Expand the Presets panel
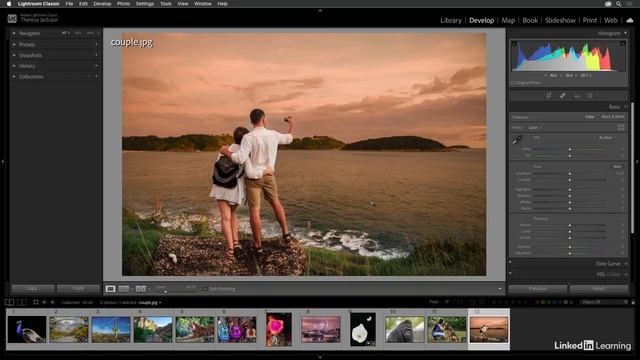Screen dimensions: 640x360 tap(14, 44)
